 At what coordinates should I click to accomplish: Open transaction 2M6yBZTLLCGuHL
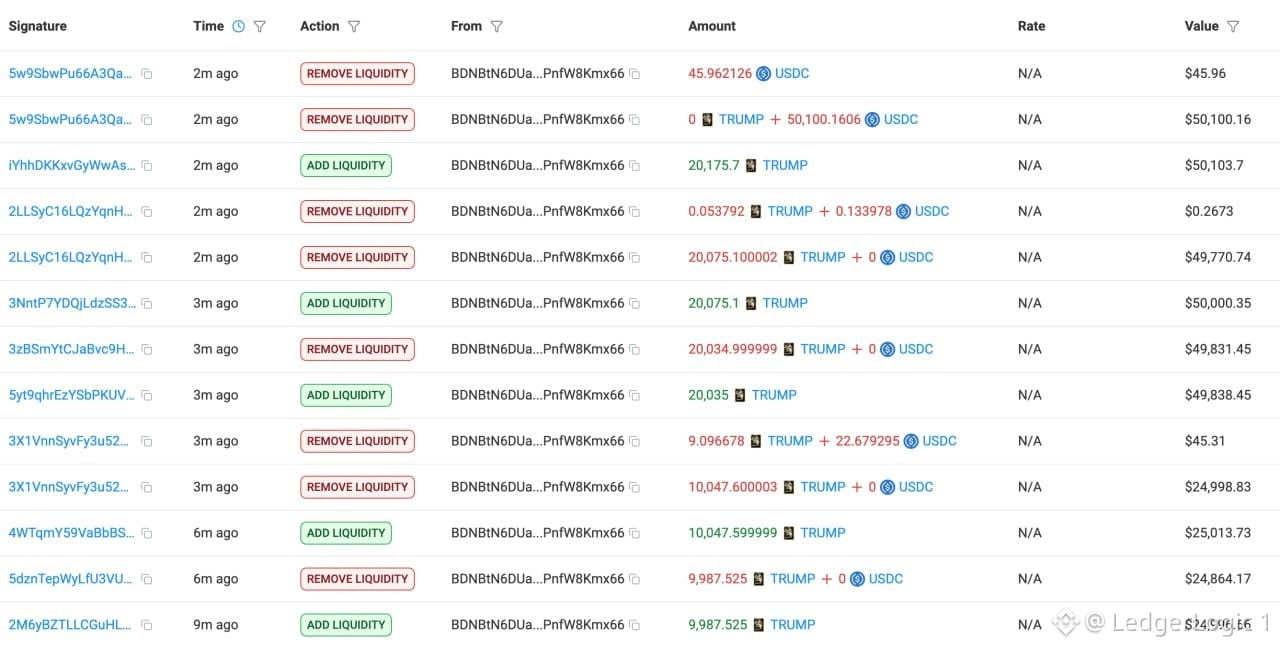pos(70,626)
